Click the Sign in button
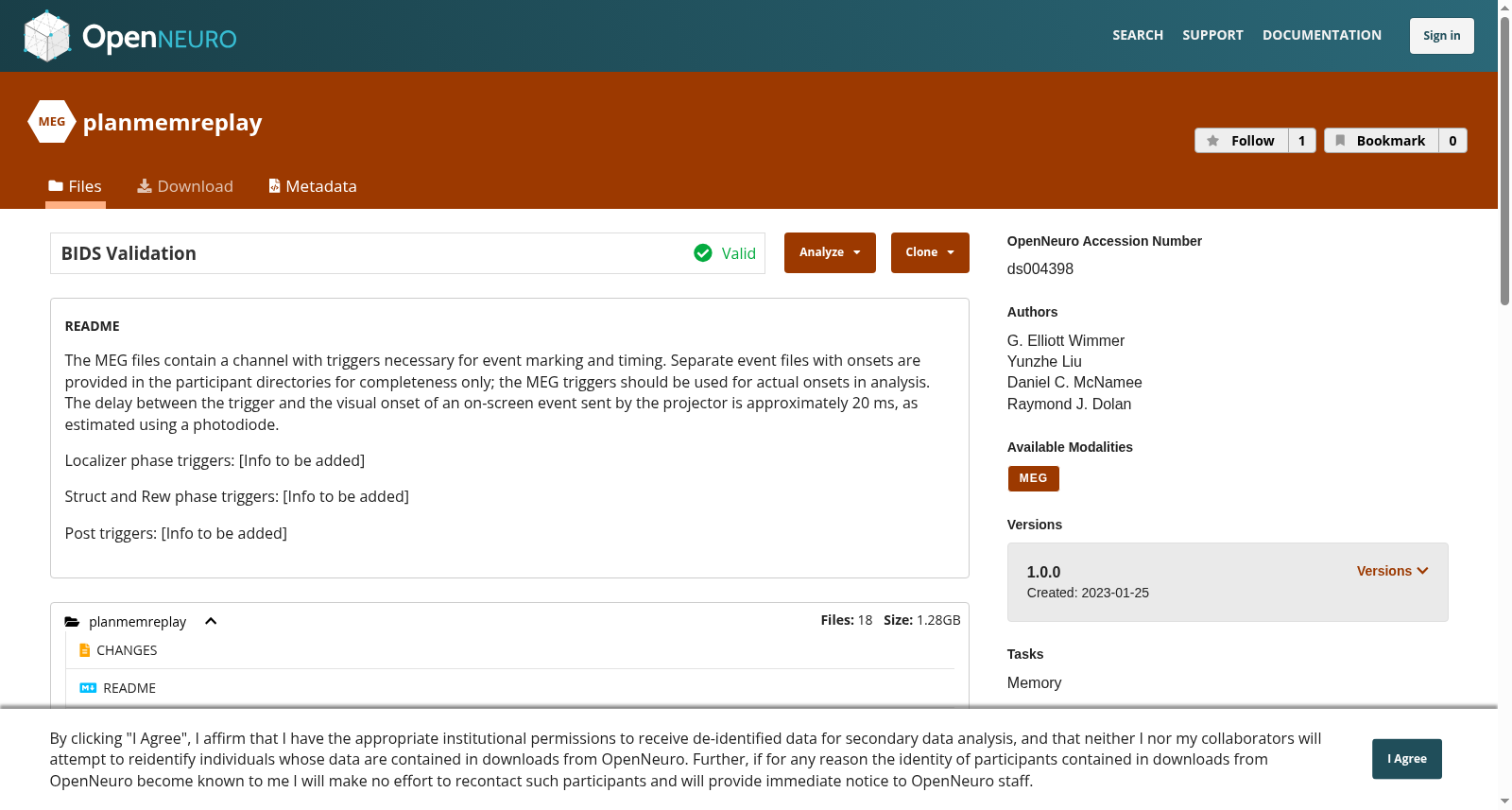 pyautogui.click(x=1442, y=36)
